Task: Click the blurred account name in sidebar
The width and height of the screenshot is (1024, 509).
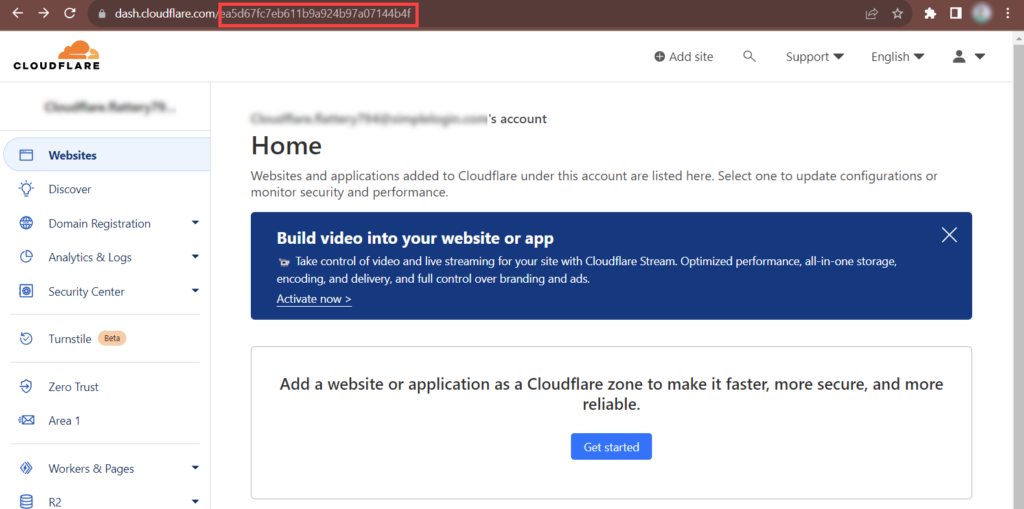Action: (110, 108)
